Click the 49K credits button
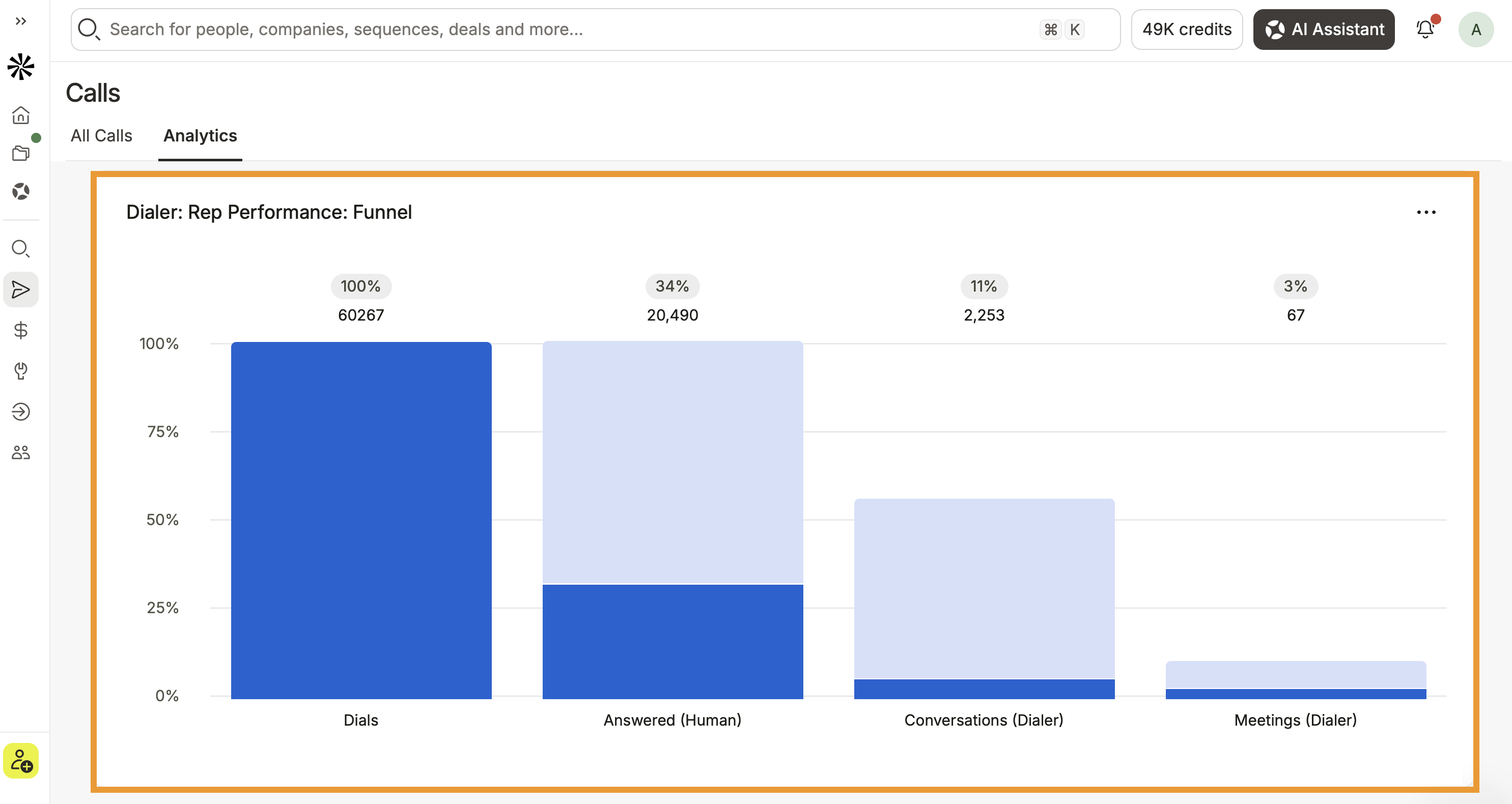The width and height of the screenshot is (1512, 804). (1187, 30)
